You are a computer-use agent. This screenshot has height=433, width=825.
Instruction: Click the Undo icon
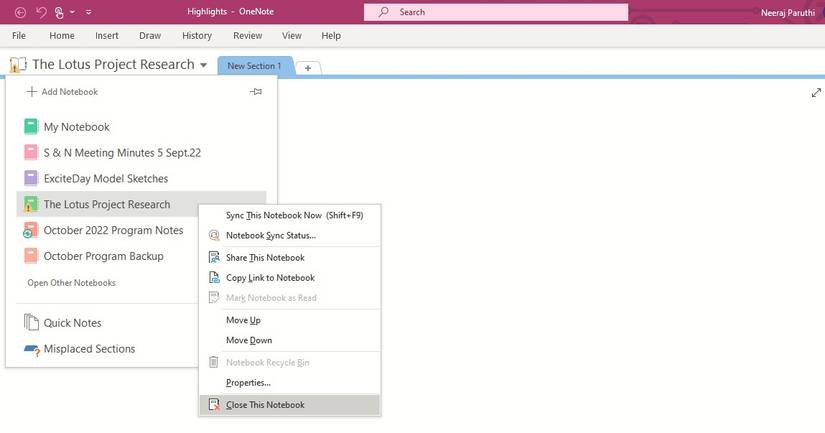41,12
